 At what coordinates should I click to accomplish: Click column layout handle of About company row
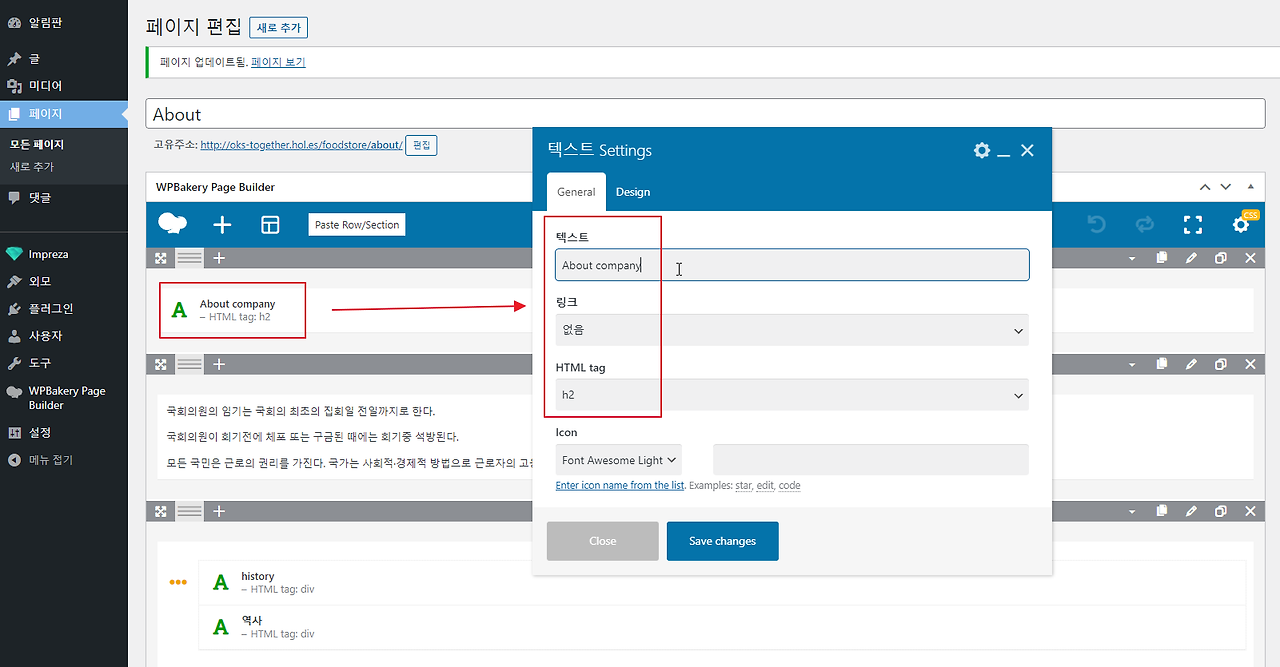190,258
